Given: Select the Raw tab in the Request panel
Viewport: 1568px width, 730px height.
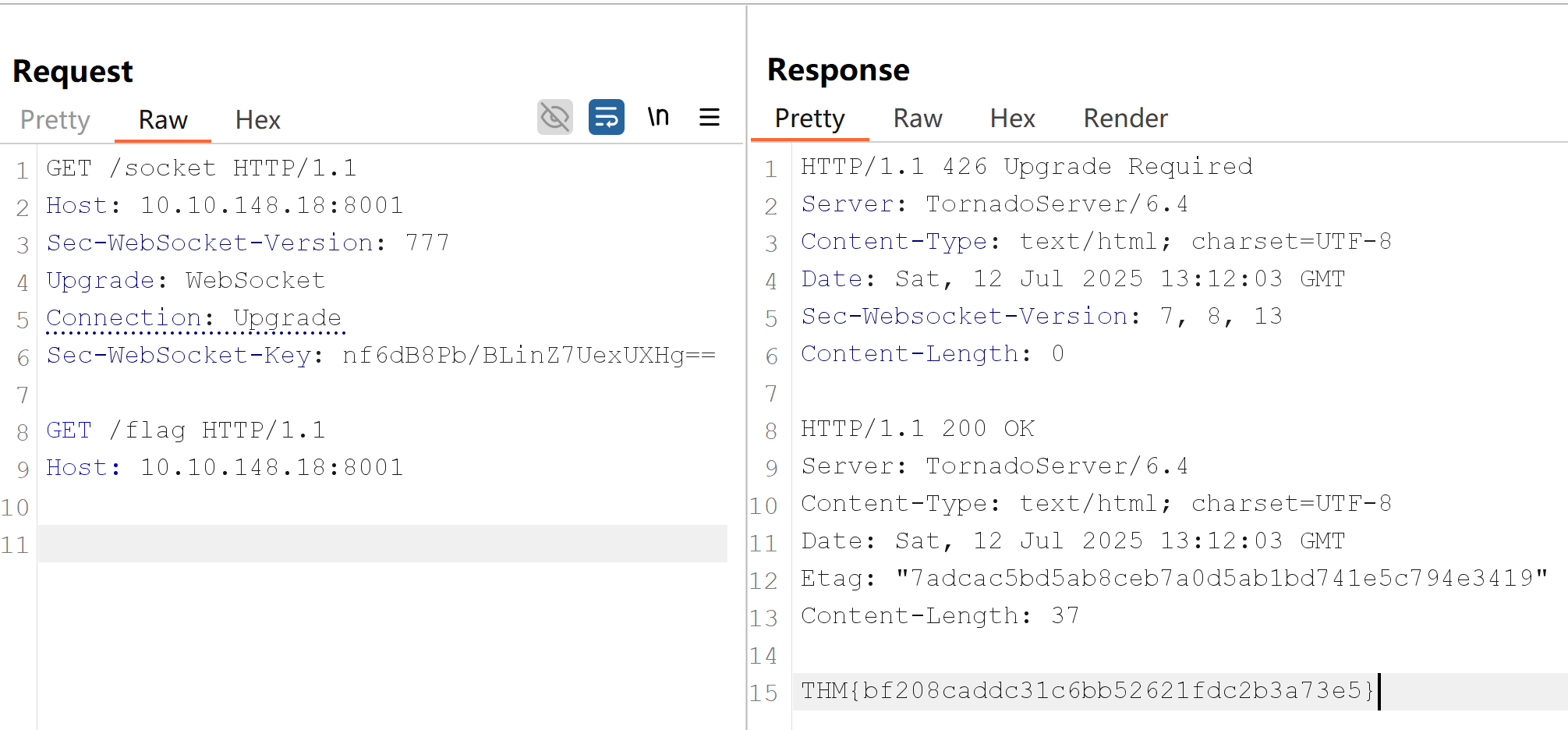Looking at the screenshot, I should point(162,119).
